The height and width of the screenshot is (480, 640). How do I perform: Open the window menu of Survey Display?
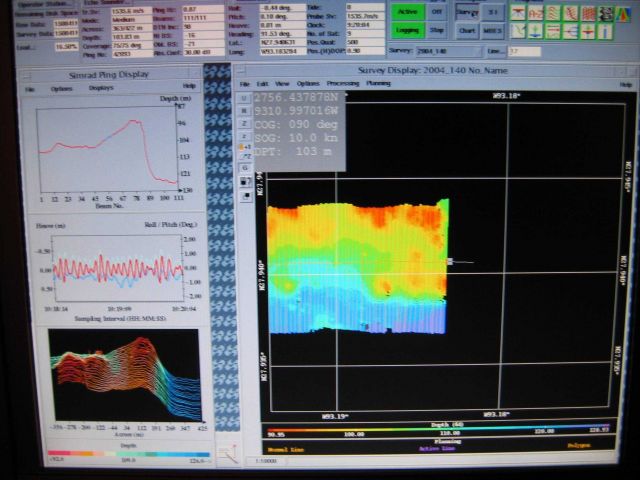coord(241,71)
